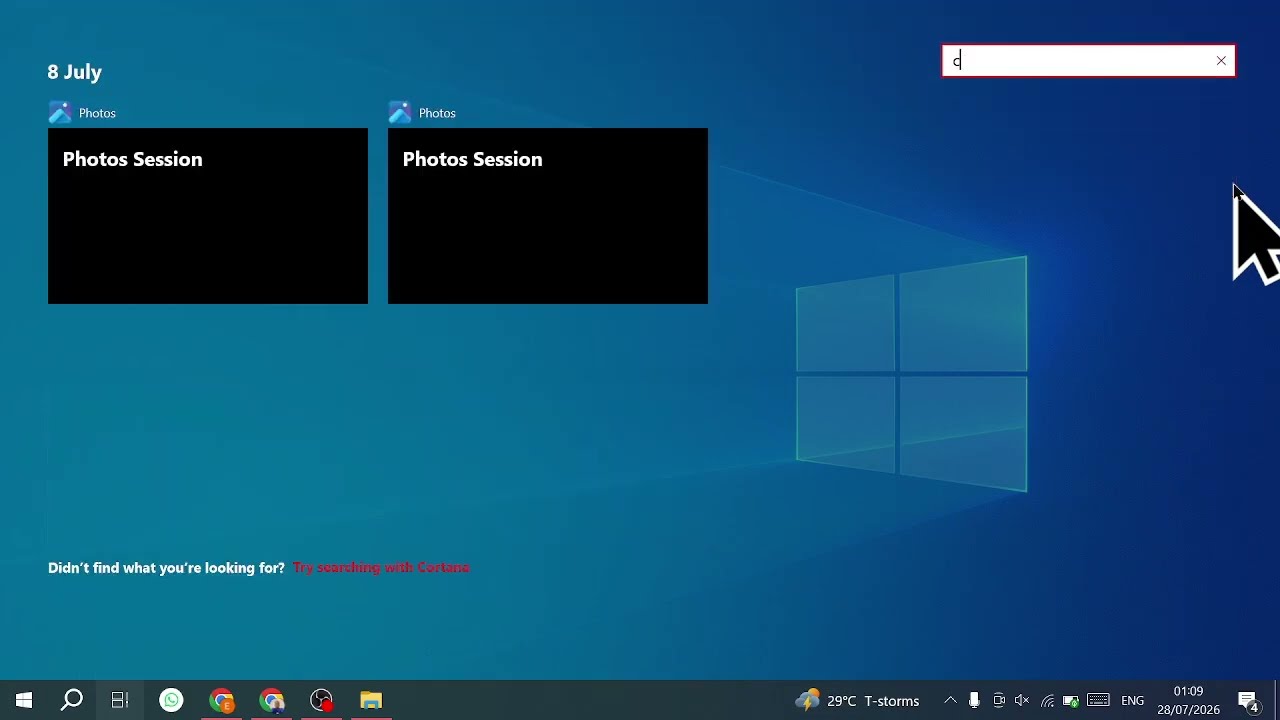This screenshot has width=1280, height=720.
Task: Click the camera Meet Now tray icon
Action: [x=998, y=700]
